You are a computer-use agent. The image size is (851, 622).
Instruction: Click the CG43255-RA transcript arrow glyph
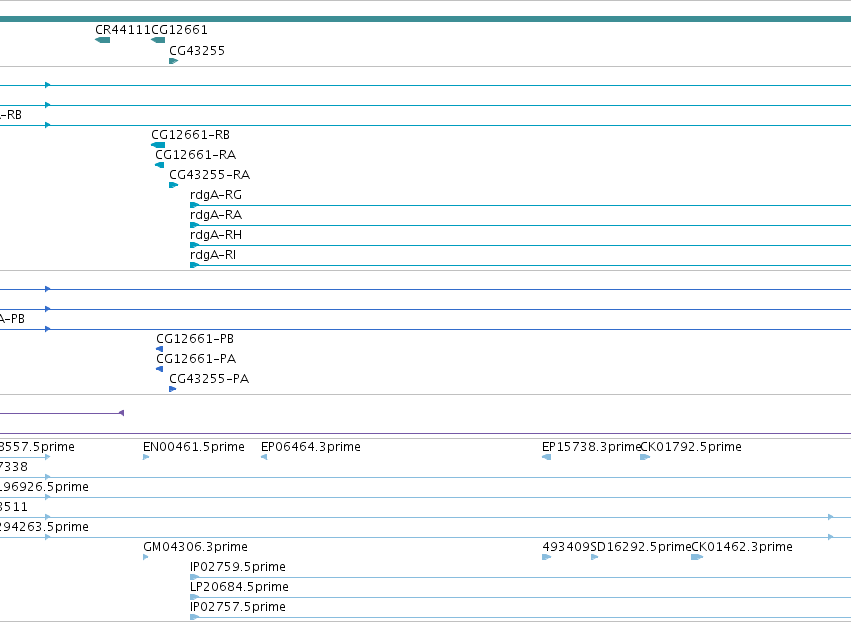(x=174, y=185)
